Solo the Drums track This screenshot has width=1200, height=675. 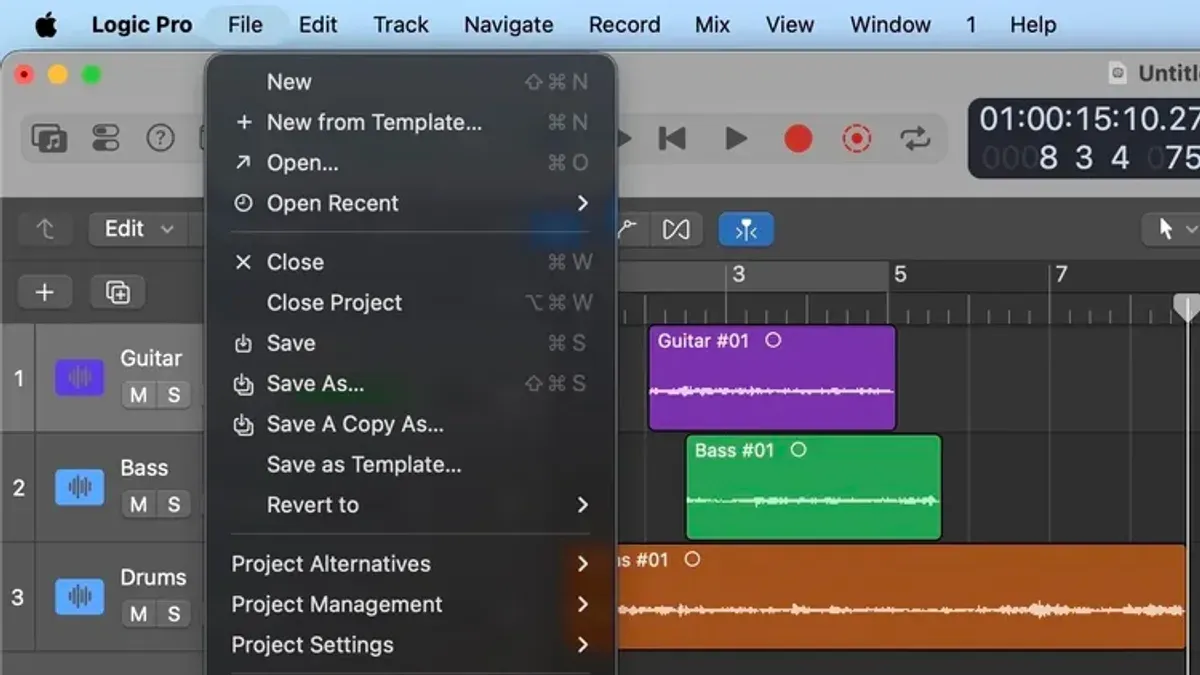(x=174, y=613)
